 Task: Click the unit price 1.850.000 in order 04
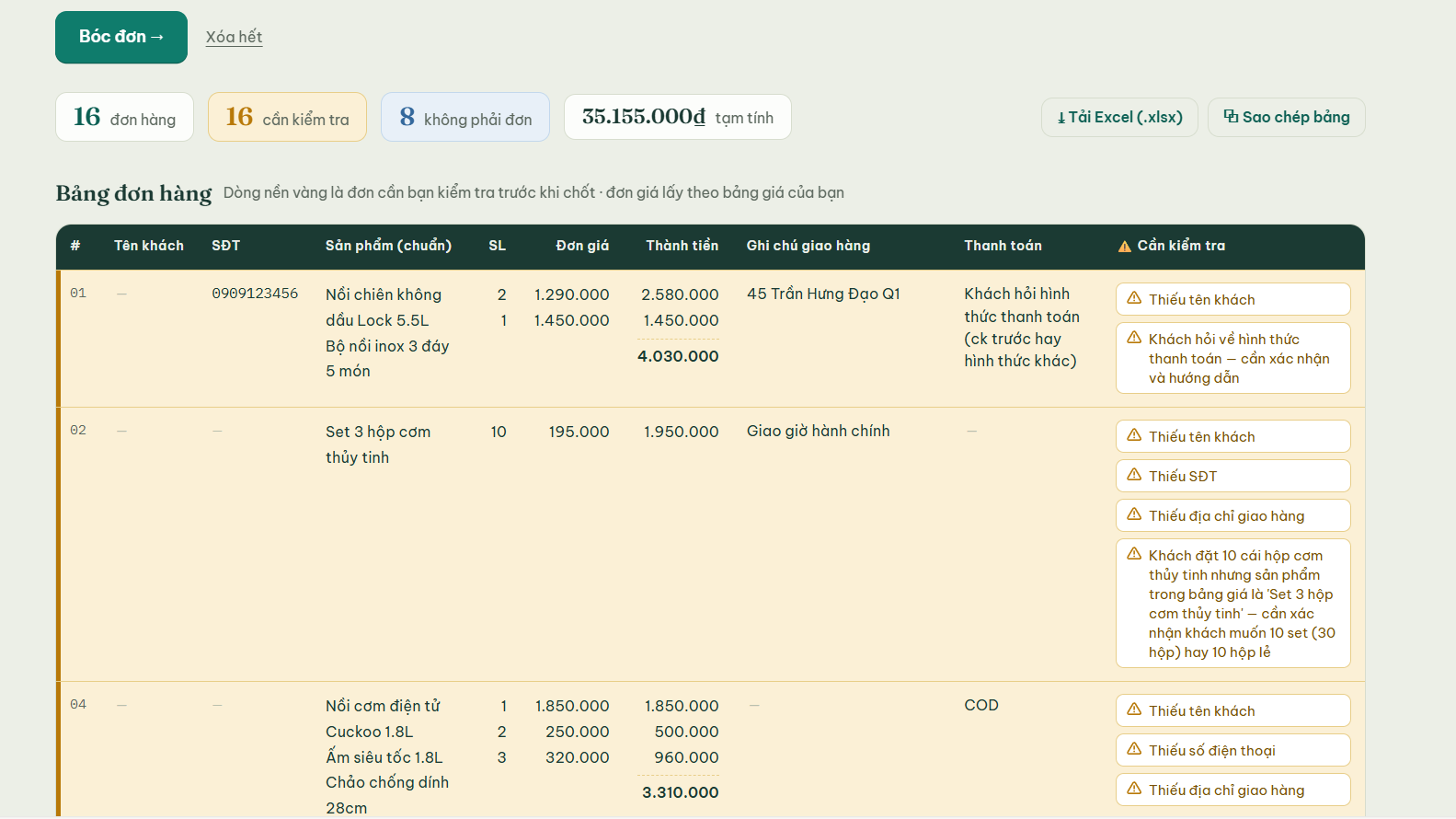click(x=572, y=706)
